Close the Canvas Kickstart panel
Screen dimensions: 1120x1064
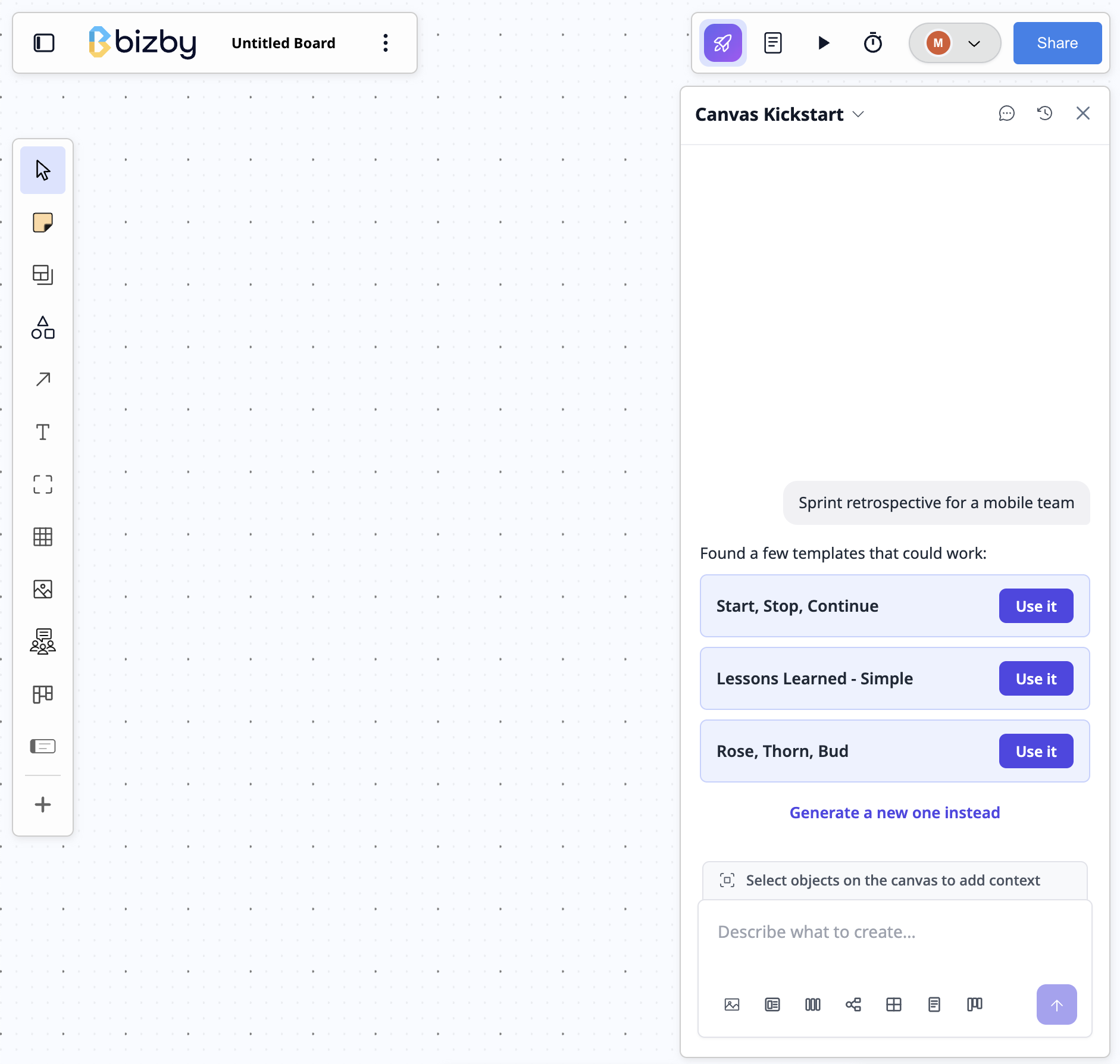click(x=1083, y=114)
